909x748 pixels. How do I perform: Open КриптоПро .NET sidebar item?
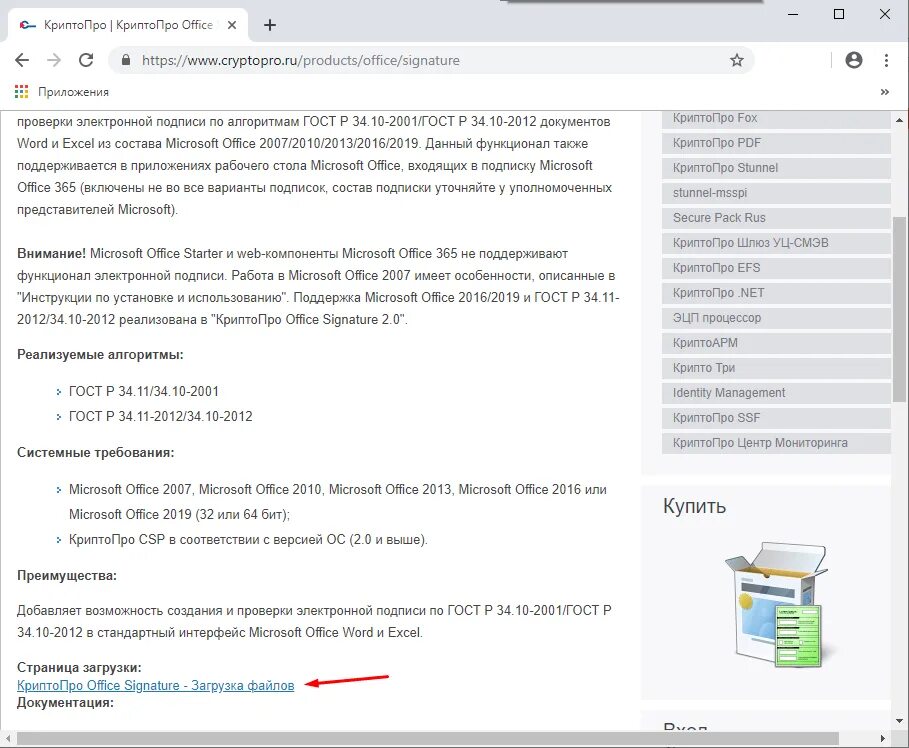click(x=776, y=293)
